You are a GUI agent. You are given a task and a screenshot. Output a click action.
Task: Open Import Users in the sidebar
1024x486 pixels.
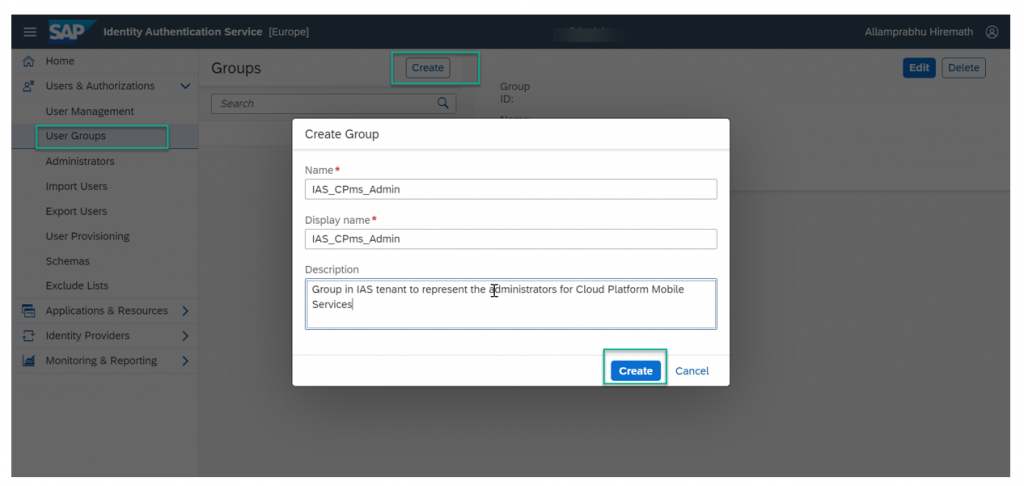point(76,186)
